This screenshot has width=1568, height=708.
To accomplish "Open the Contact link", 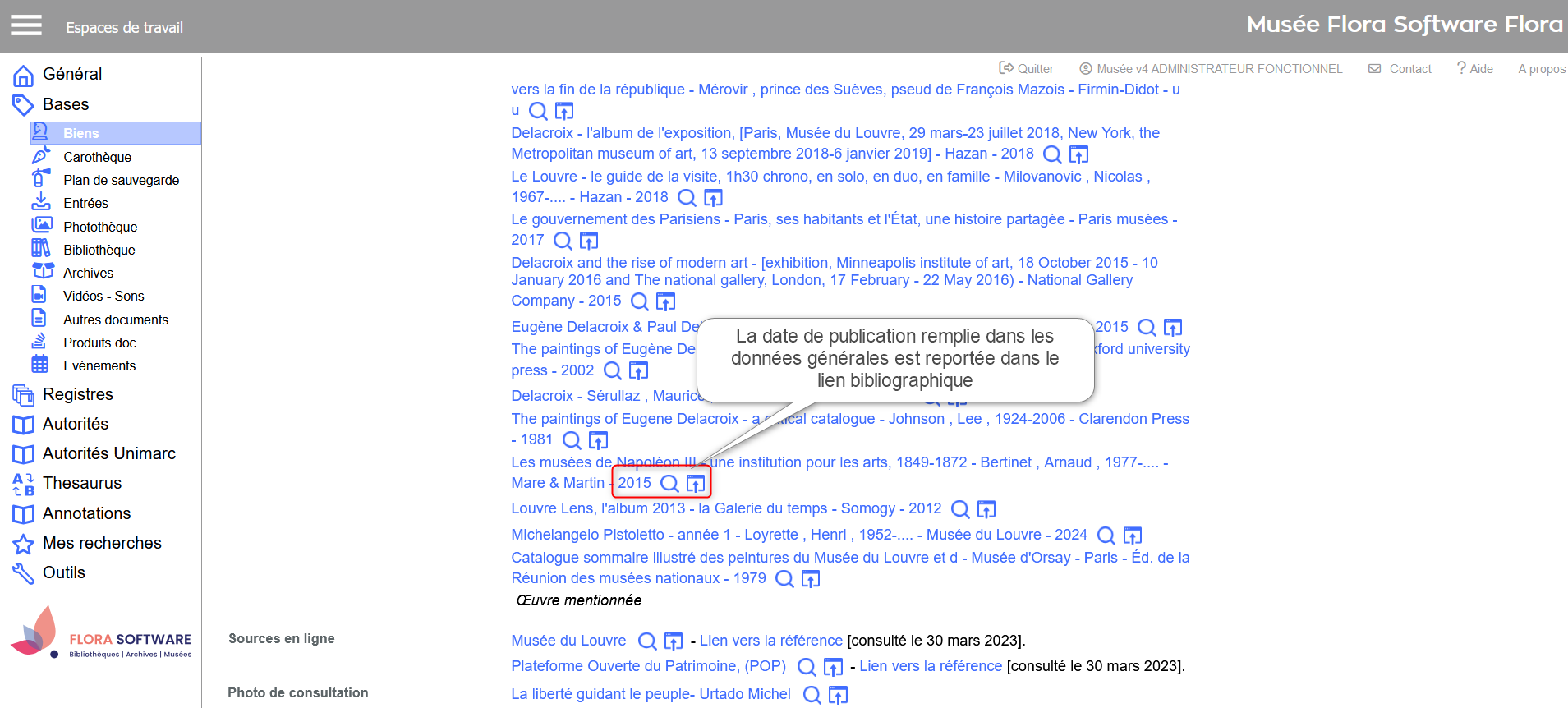I will (1400, 69).
